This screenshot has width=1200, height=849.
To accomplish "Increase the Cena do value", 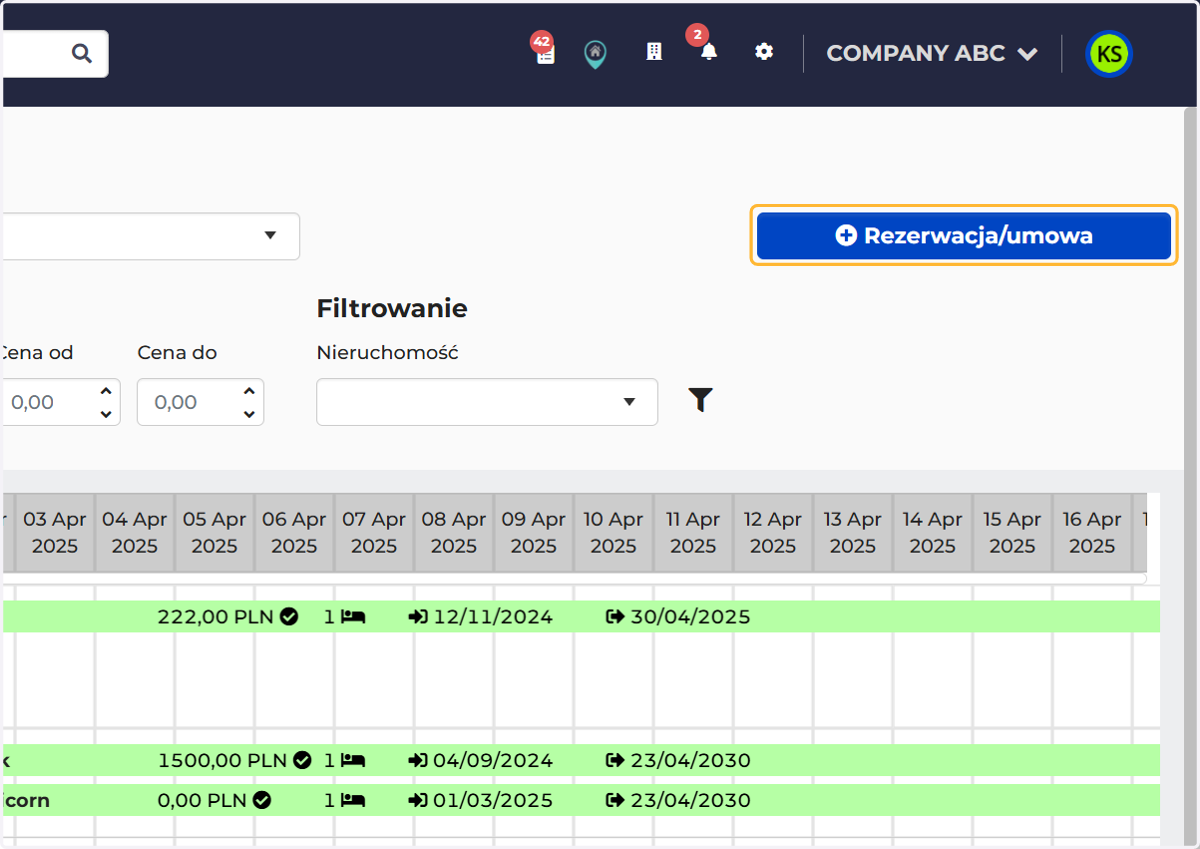I will coord(249,391).
